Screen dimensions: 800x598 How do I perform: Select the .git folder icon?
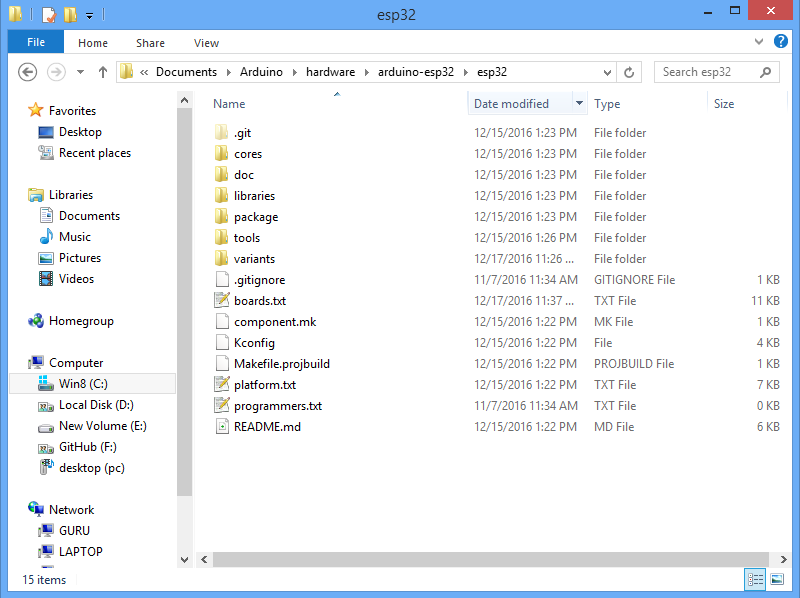pos(221,133)
